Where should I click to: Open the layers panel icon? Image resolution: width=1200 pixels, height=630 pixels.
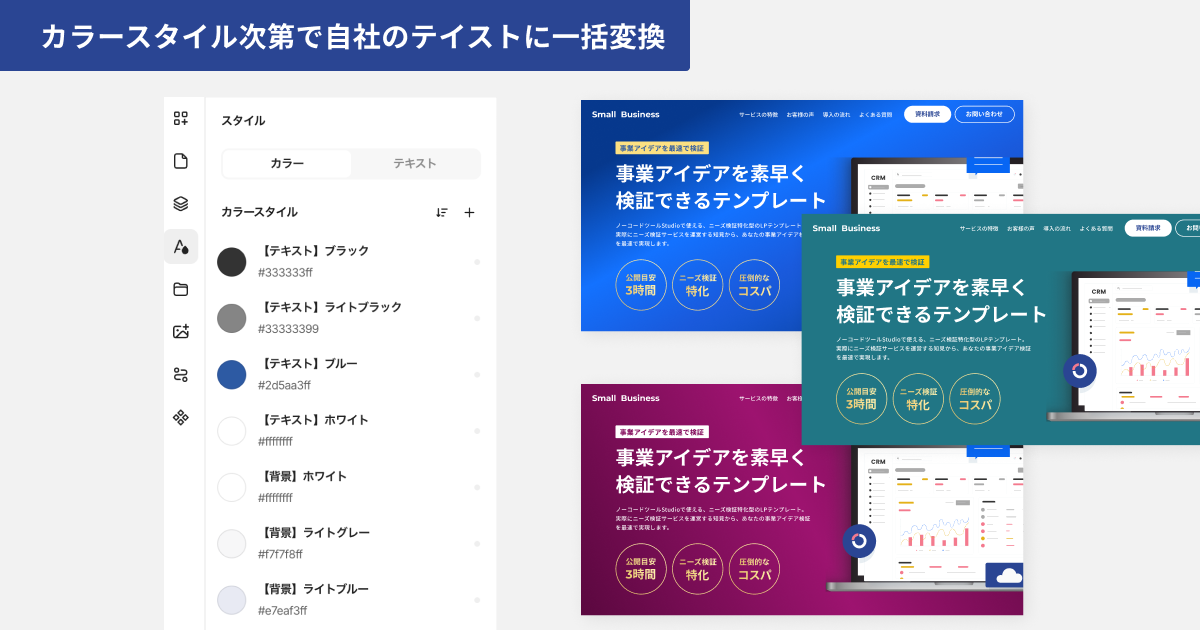point(182,202)
